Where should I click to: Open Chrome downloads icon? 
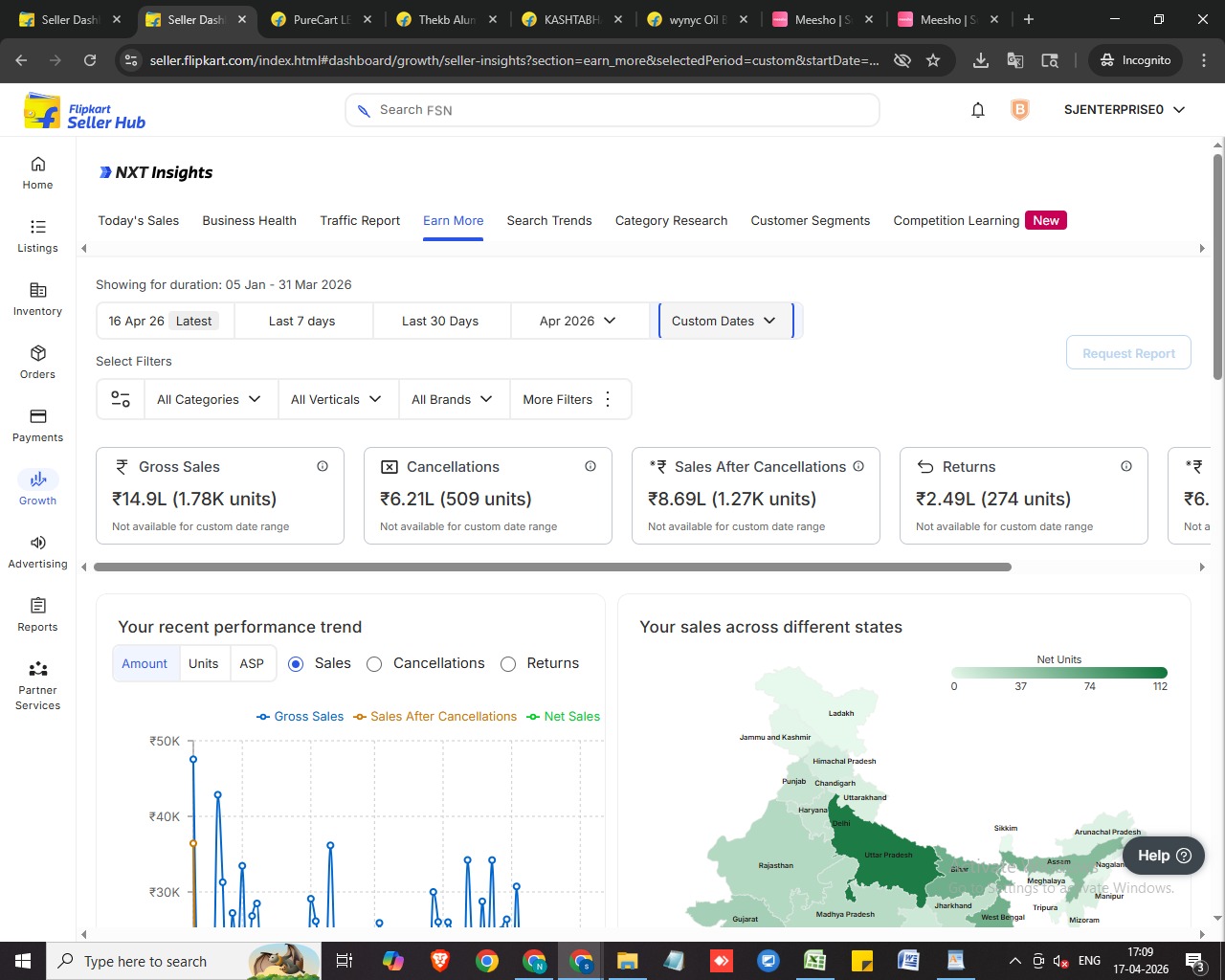[981, 60]
